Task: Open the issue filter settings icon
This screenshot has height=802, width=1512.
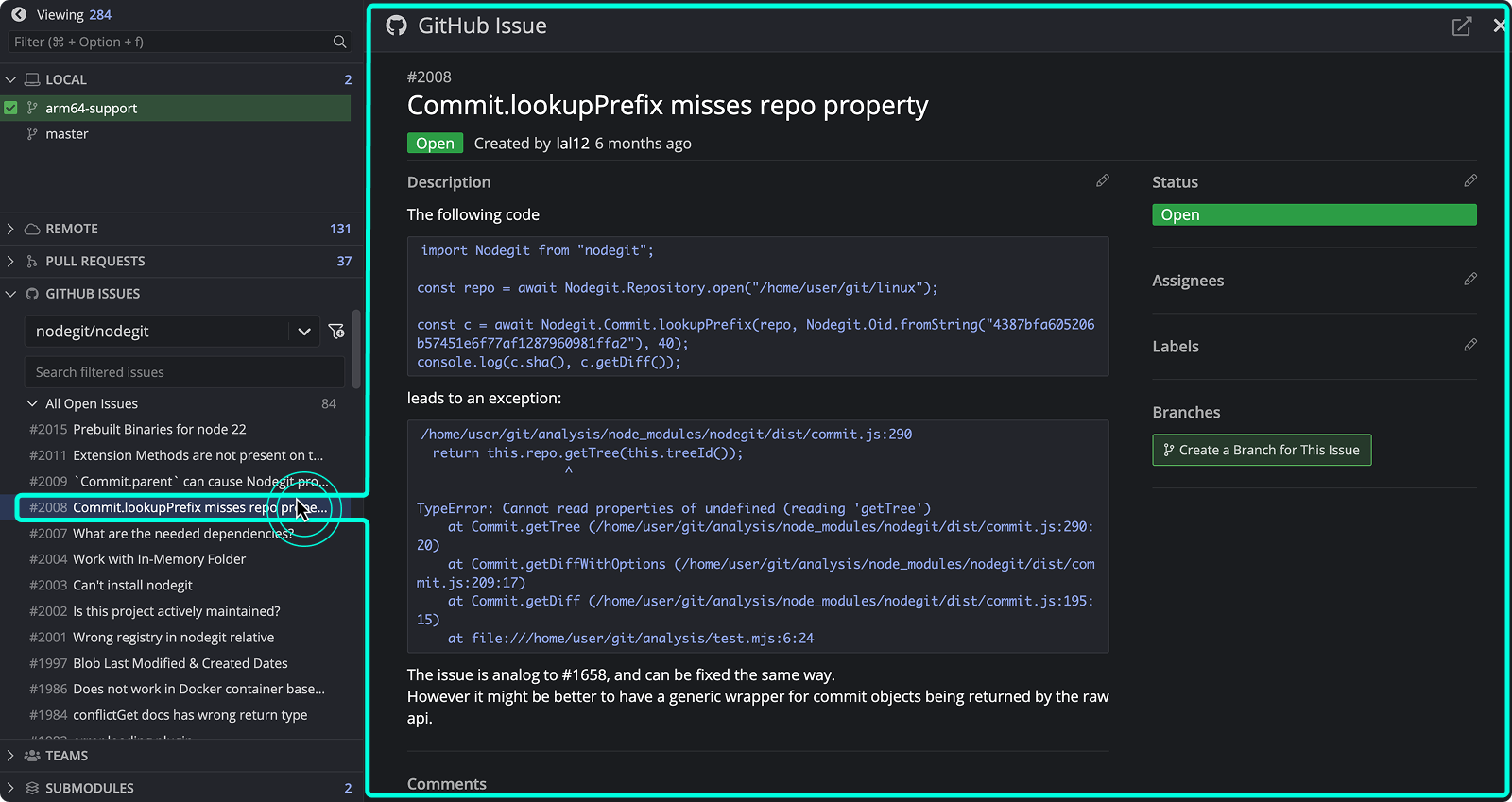Action: (336, 332)
